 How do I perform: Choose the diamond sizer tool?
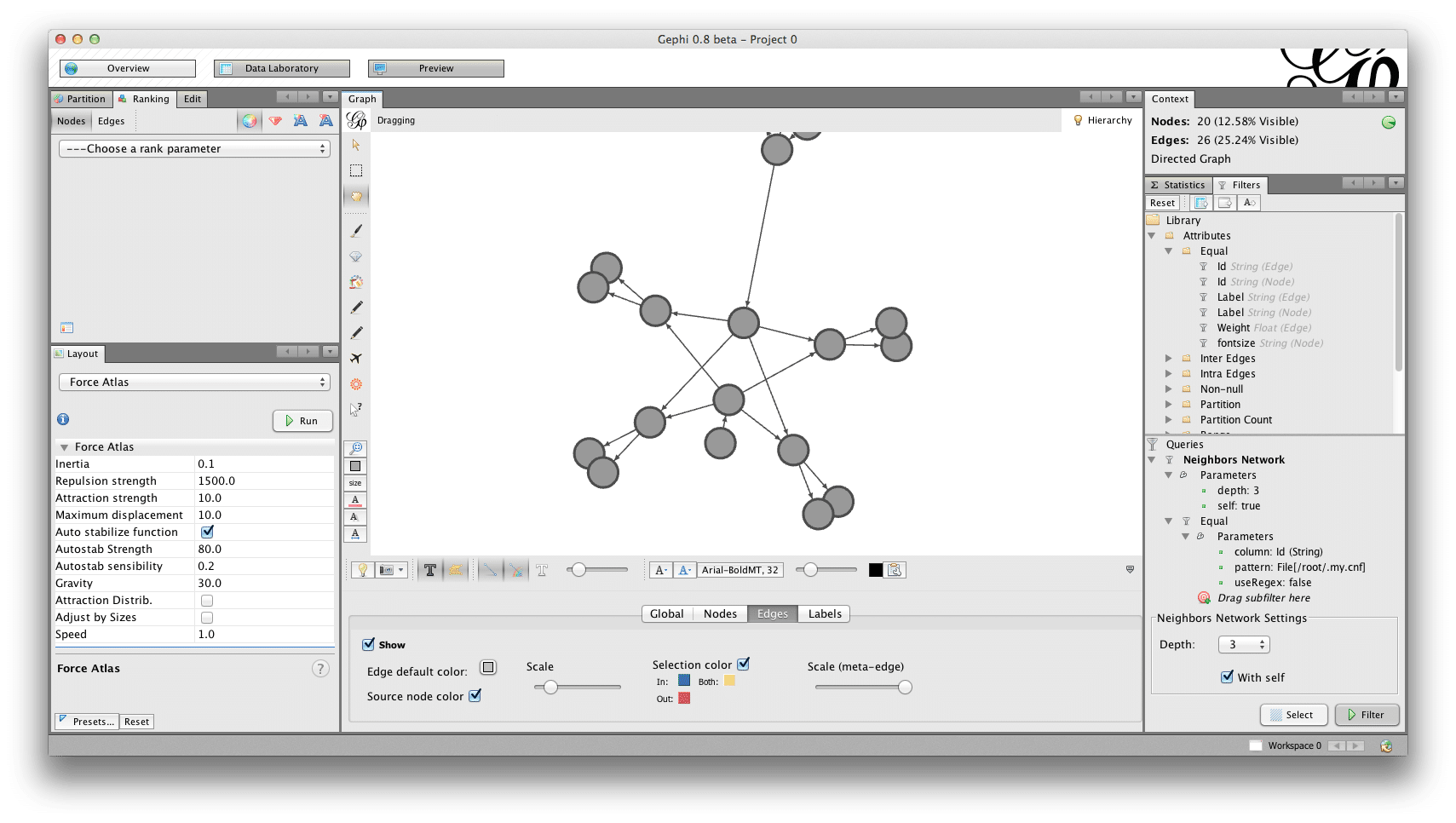[x=356, y=256]
